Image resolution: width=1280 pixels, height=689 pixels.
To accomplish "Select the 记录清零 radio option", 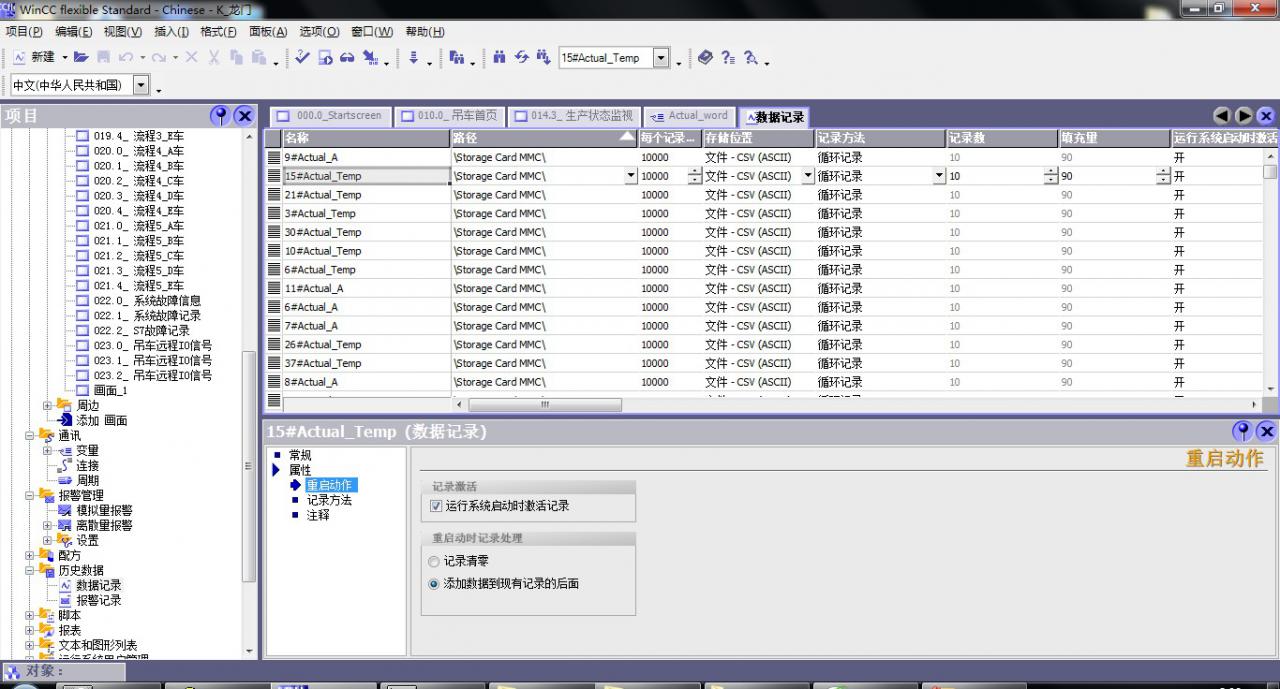I will pos(434,562).
